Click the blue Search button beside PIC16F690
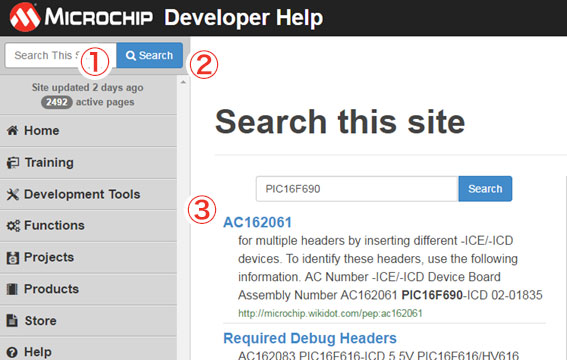The height and width of the screenshot is (360, 567). (485, 189)
